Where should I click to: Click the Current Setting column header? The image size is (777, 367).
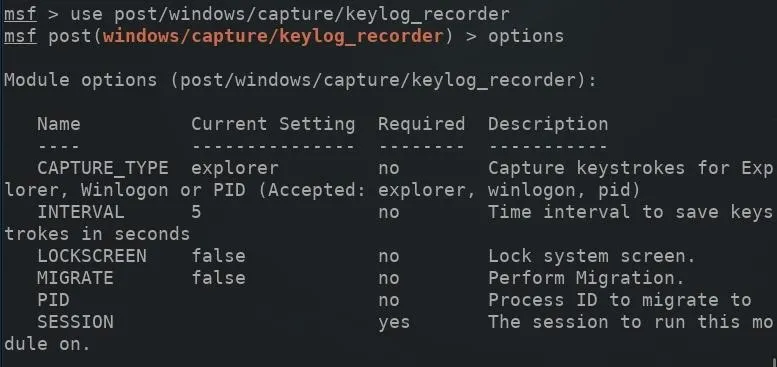click(x=273, y=124)
